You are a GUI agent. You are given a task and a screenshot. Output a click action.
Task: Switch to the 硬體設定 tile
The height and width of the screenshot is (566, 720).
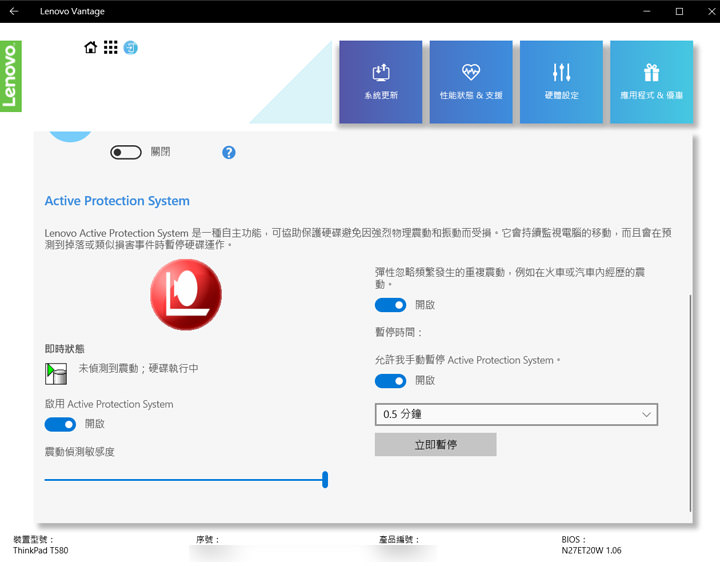click(561, 82)
